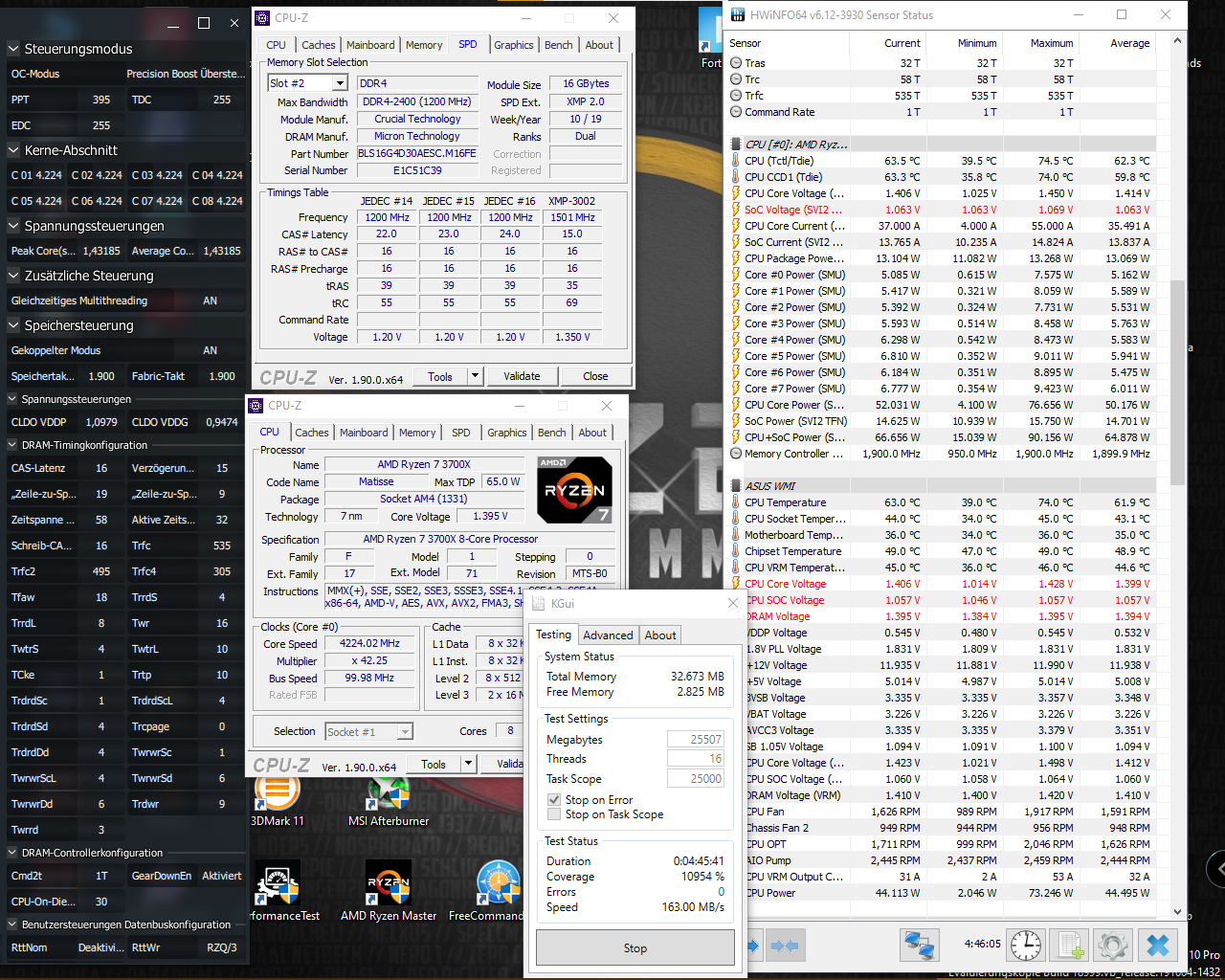This screenshot has width=1225, height=980.
Task: Switch to Mainboard tab in CPU-Z SPD window
Action: pos(370,45)
